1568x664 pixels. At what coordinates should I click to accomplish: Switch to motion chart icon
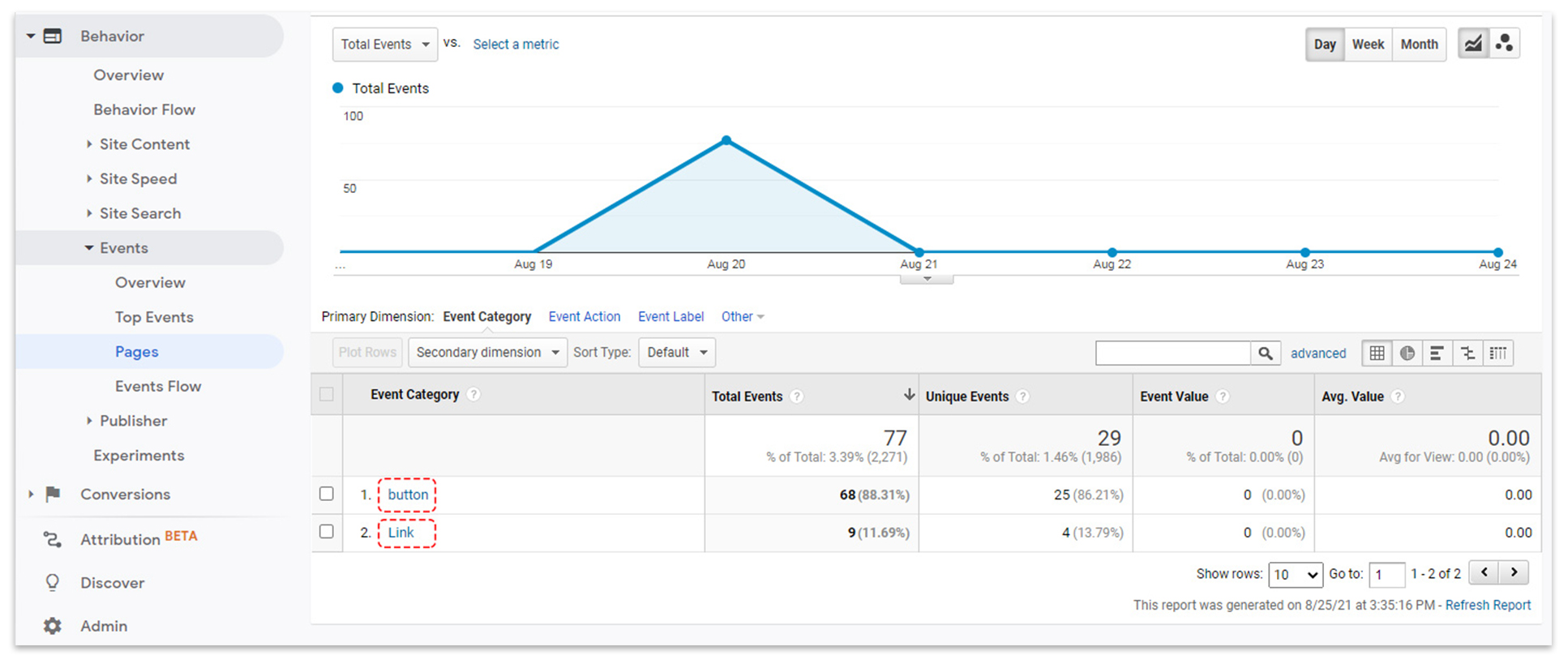(x=1504, y=44)
